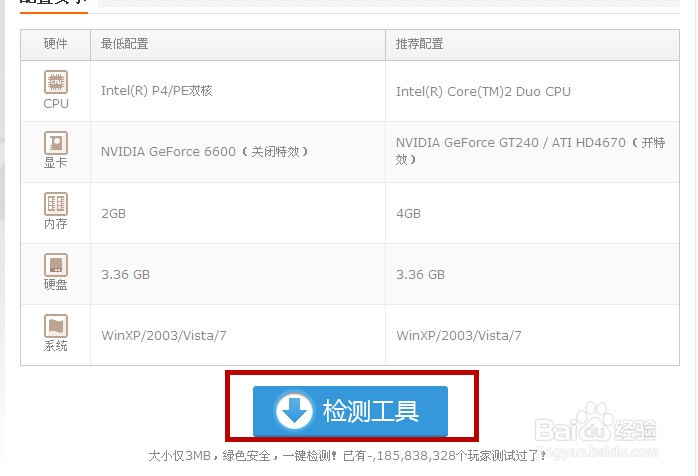Viewport: 698px width, 476px height.
Task: Click the hard disk (硬盘) icon
Action: (x=56, y=265)
